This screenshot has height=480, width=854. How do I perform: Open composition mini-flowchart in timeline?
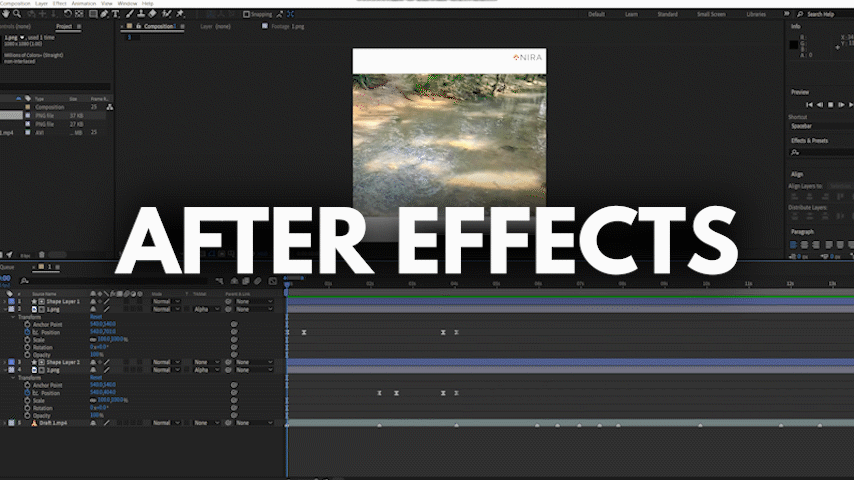click(219, 281)
